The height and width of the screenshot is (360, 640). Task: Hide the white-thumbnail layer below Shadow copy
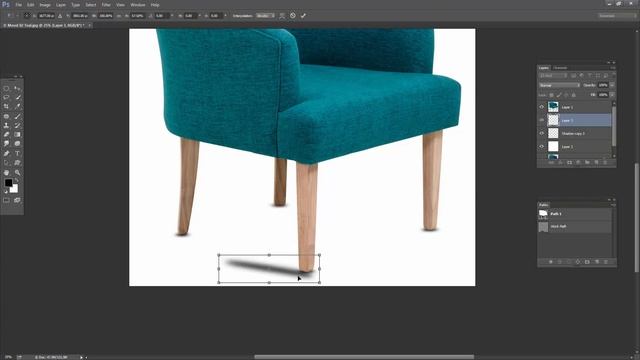[x=542, y=147]
